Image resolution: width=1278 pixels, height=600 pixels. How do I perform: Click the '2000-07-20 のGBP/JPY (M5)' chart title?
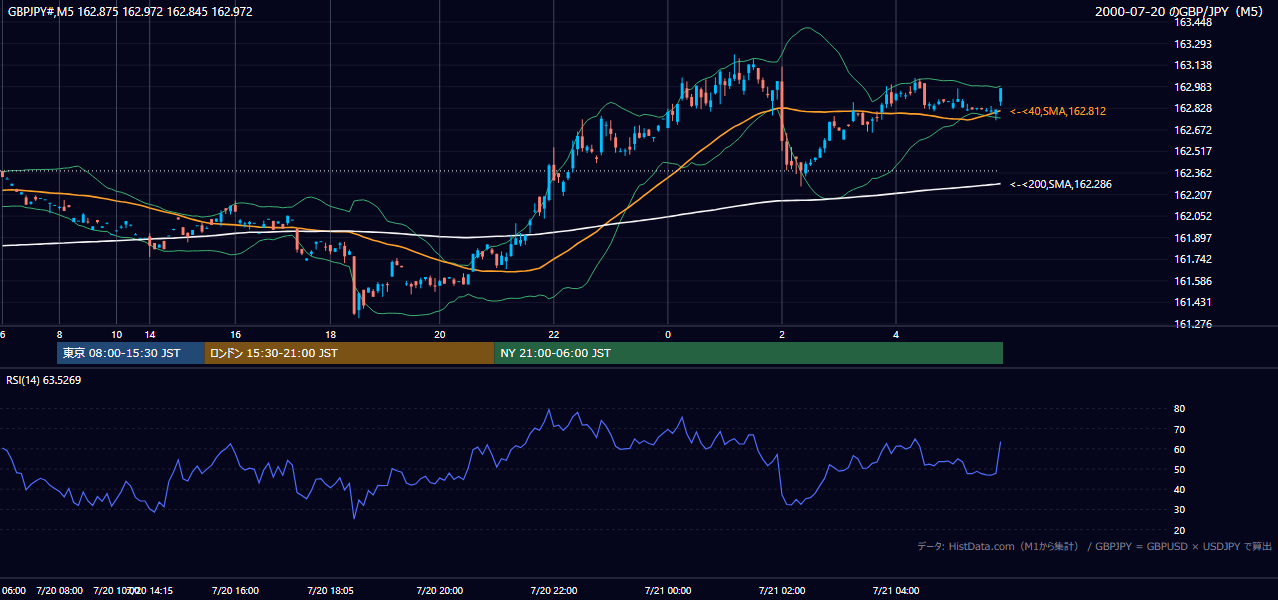coord(1180,12)
